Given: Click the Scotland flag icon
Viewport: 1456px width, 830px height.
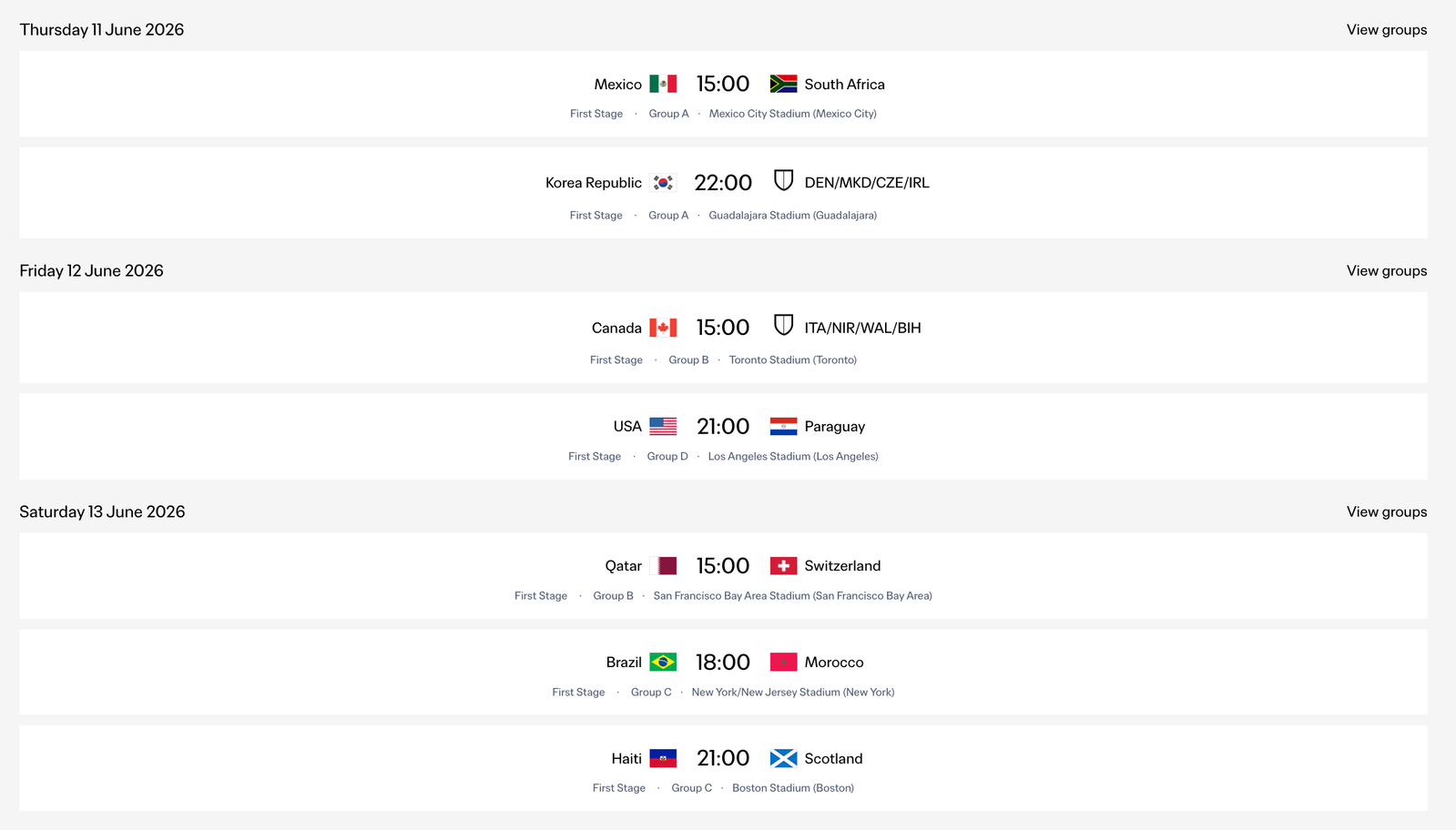Looking at the screenshot, I should point(783,759).
